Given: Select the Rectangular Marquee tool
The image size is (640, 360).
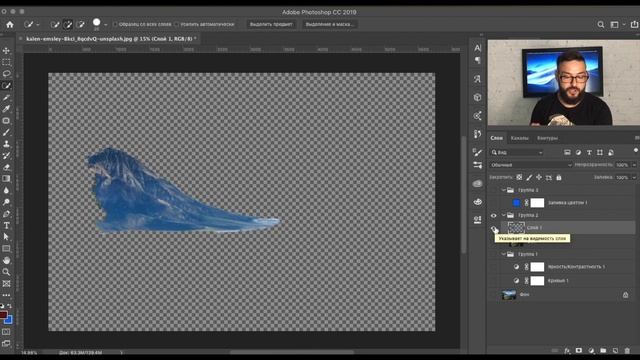Looking at the screenshot, I should [x=6, y=62].
